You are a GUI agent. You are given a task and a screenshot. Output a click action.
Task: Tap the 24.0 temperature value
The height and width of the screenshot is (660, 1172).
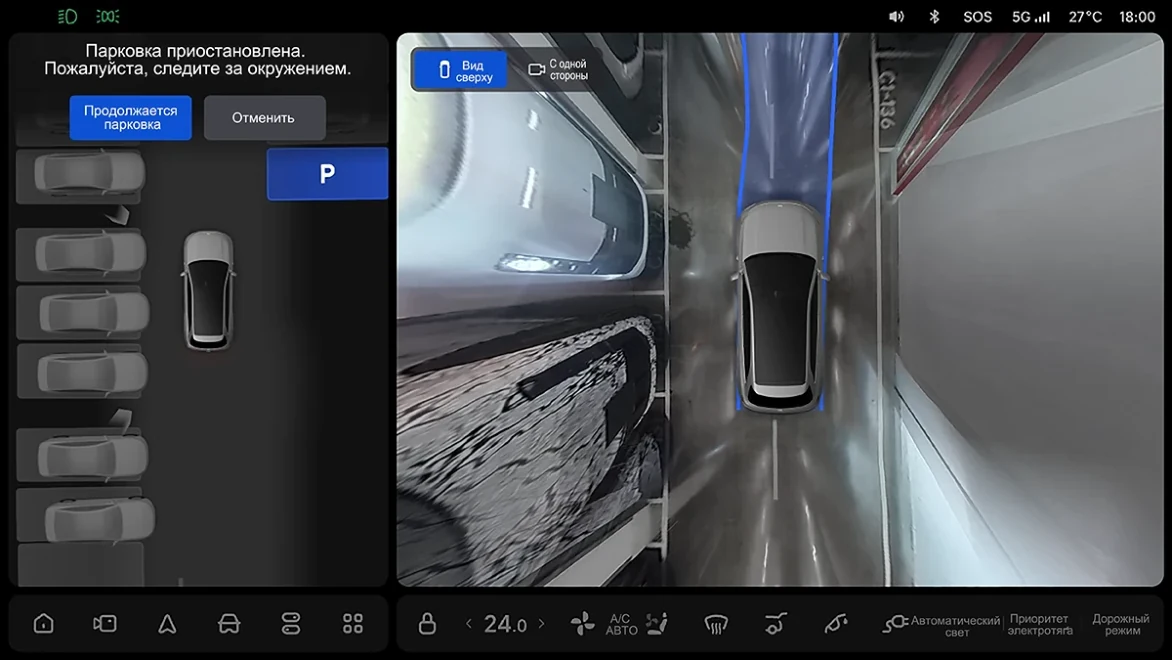(505, 624)
